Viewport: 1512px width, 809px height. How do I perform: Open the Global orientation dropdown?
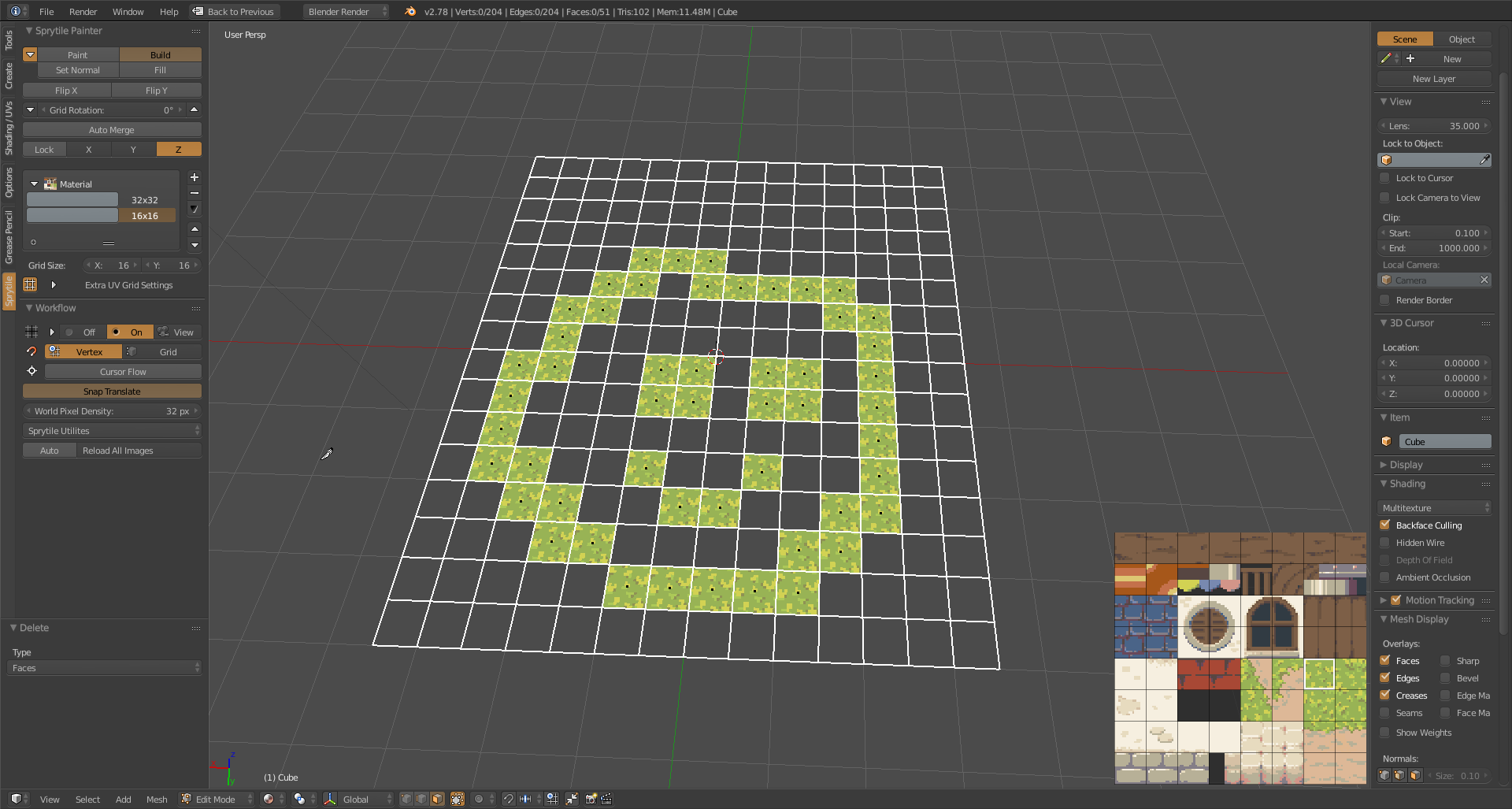click(x=366, y=799)
